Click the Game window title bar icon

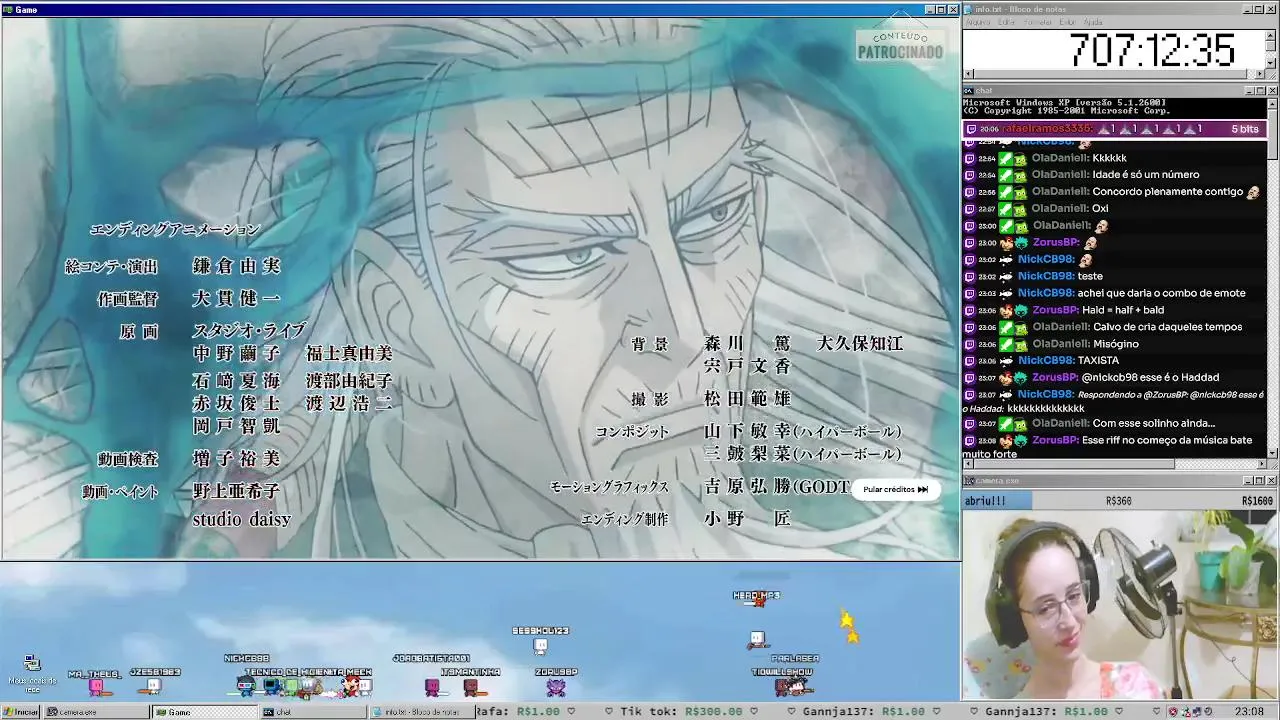pos(8,9)
